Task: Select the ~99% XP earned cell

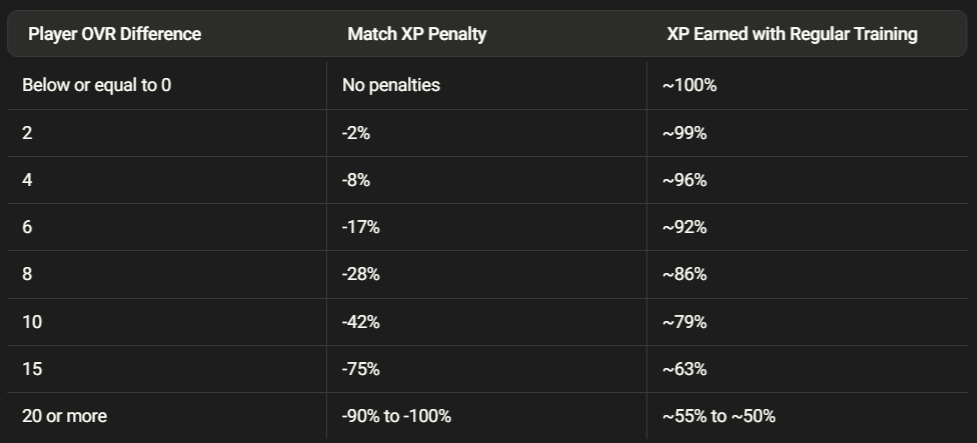Action: [684, 133]
